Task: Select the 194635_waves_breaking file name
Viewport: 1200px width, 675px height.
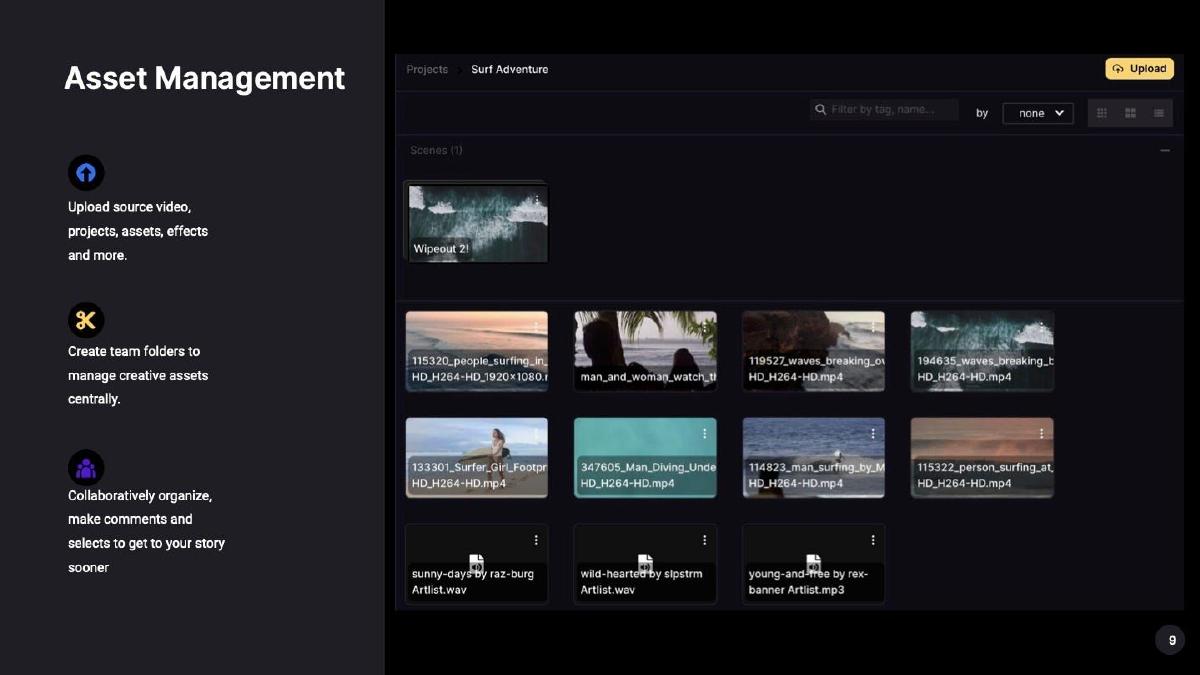Action: (985, 369)
